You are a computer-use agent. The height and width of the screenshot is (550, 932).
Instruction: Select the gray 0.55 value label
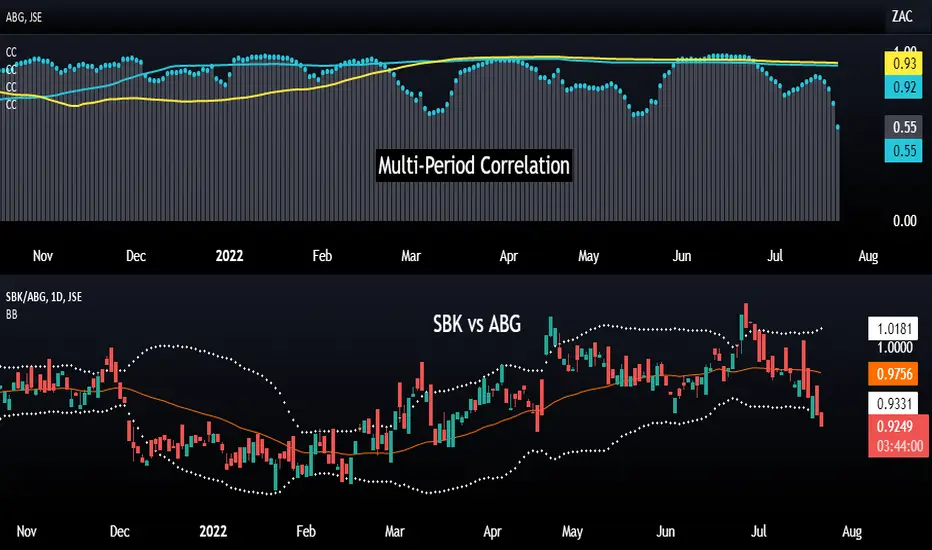point(903,127)
